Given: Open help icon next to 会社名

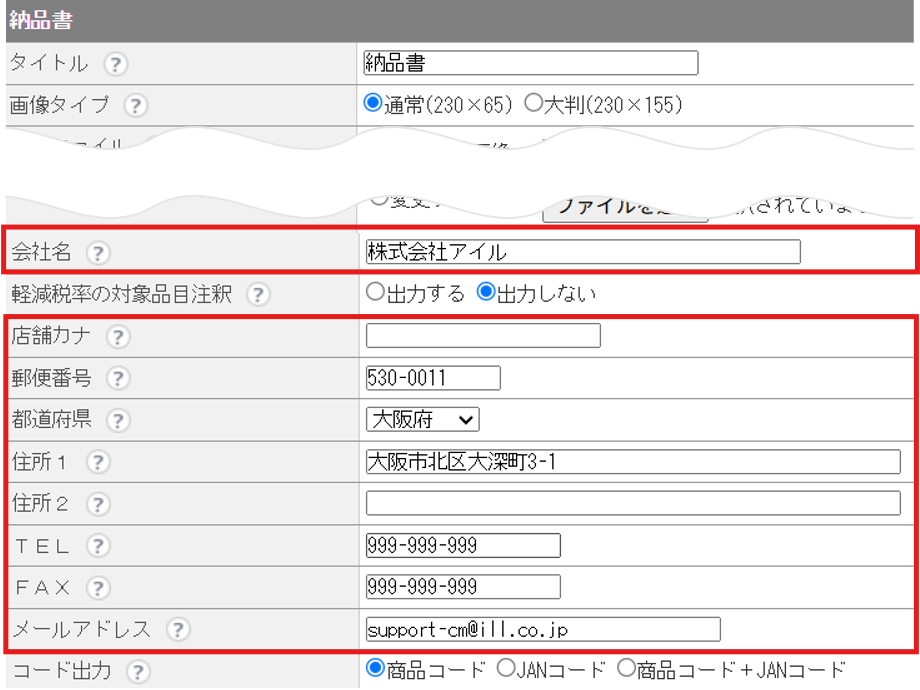Looking at the screenshot, I should coord(98,253).
